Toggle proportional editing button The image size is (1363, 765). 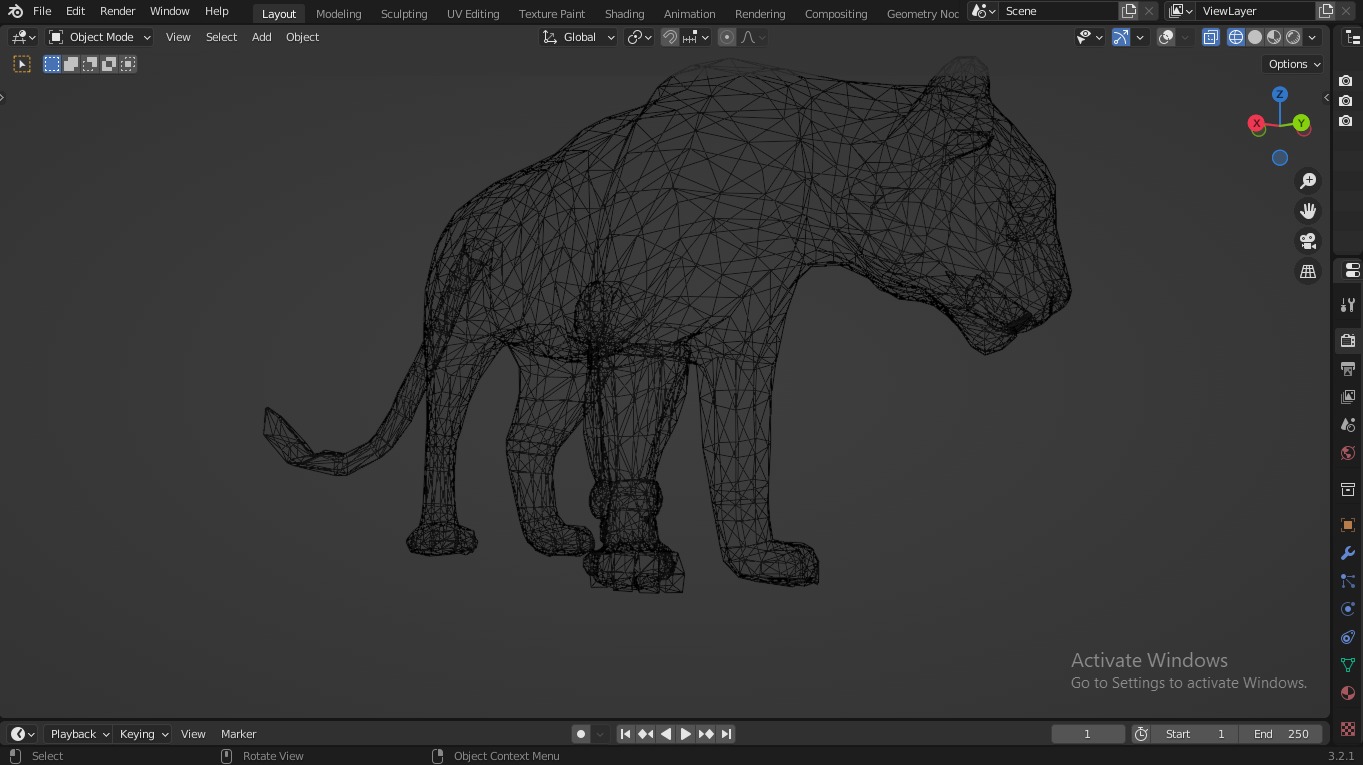(x=727, y=37)
